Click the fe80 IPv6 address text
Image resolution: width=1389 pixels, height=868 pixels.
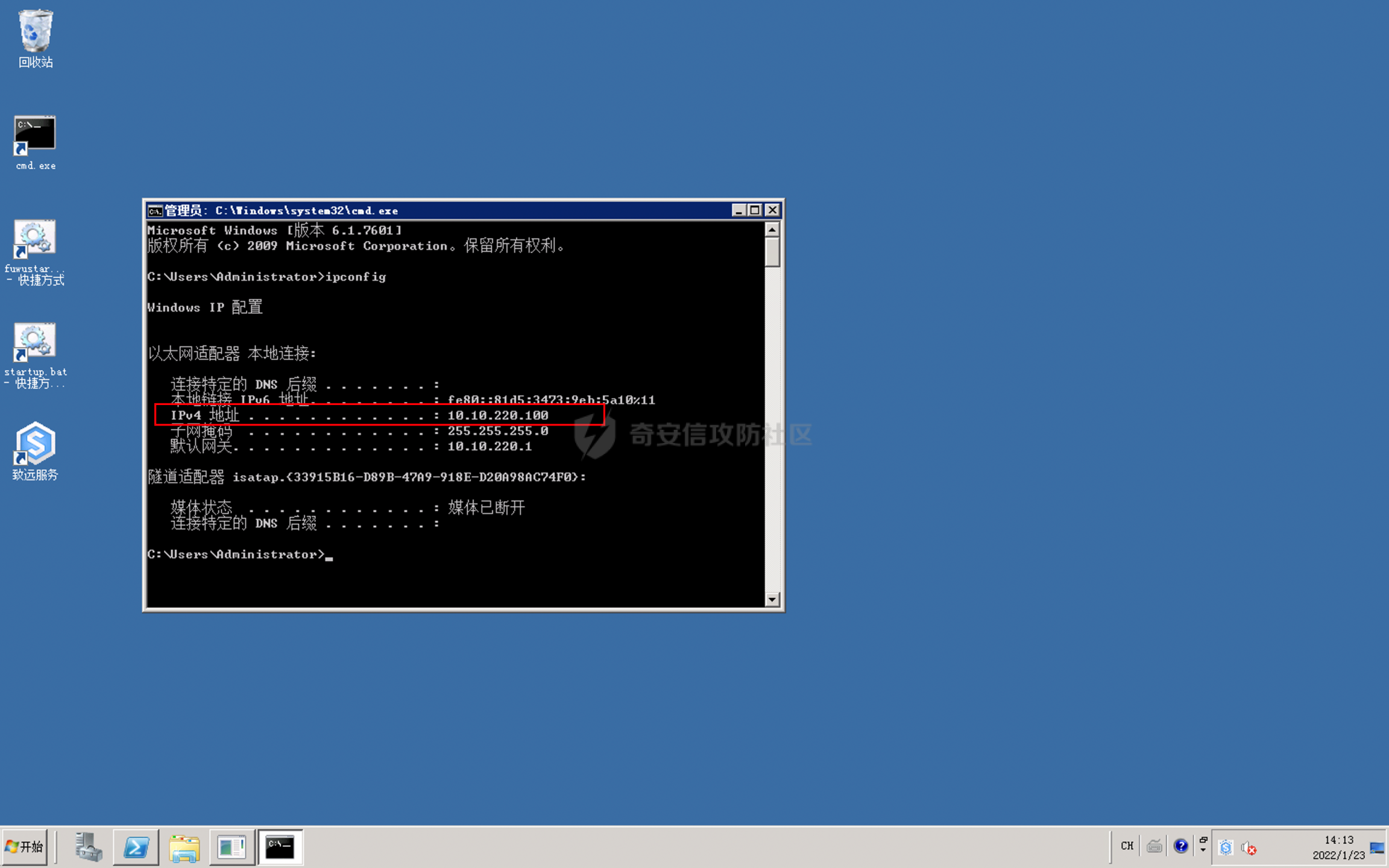tap(551, 400)
